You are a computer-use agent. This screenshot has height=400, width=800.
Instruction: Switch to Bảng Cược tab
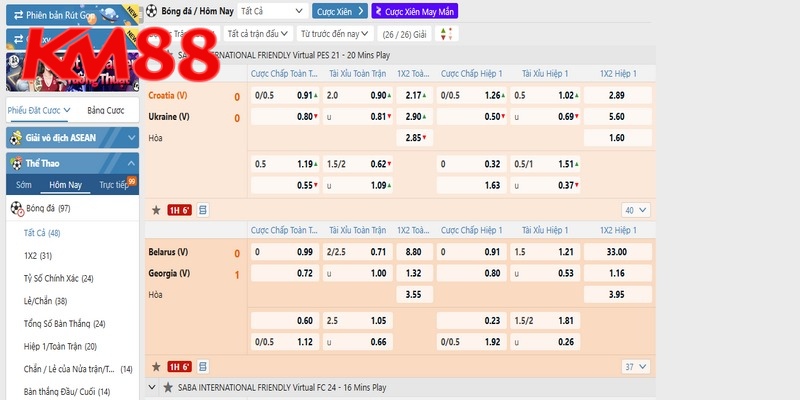coord(106,110)
